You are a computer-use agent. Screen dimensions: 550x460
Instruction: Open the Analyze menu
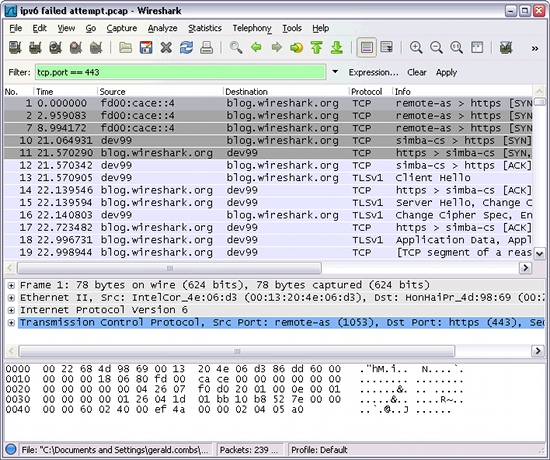[162, 28]
